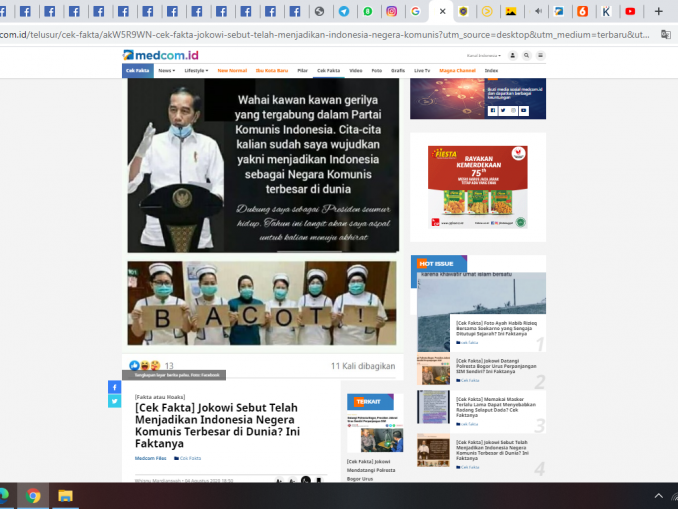
Task: Open the Grafis menu item
Action: coord(398,70)
